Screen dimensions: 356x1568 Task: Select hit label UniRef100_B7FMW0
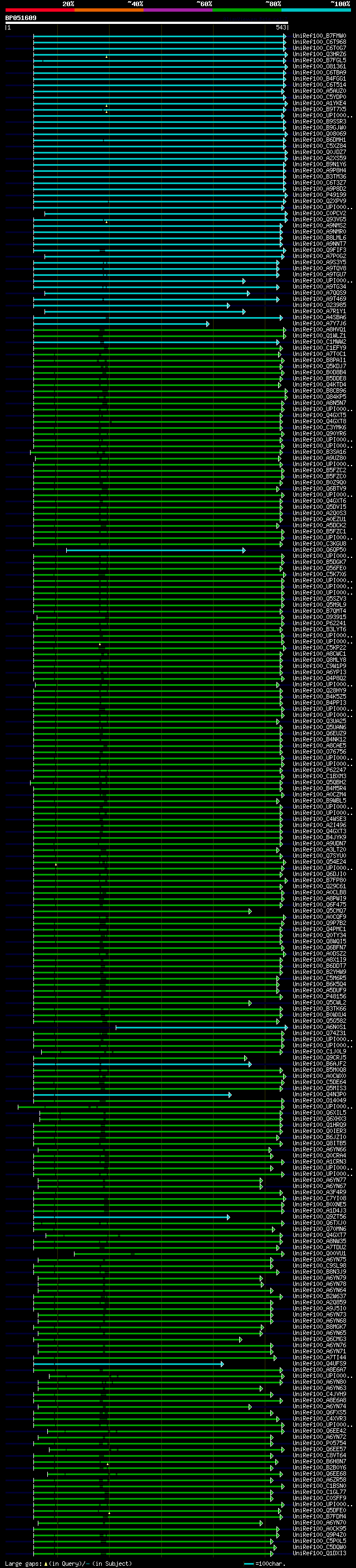pyautogui.click(x=319, y=36)
